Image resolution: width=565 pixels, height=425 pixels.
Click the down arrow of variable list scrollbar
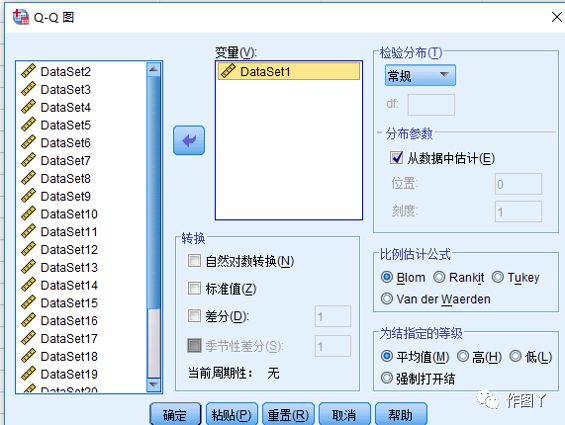(154, 385)
